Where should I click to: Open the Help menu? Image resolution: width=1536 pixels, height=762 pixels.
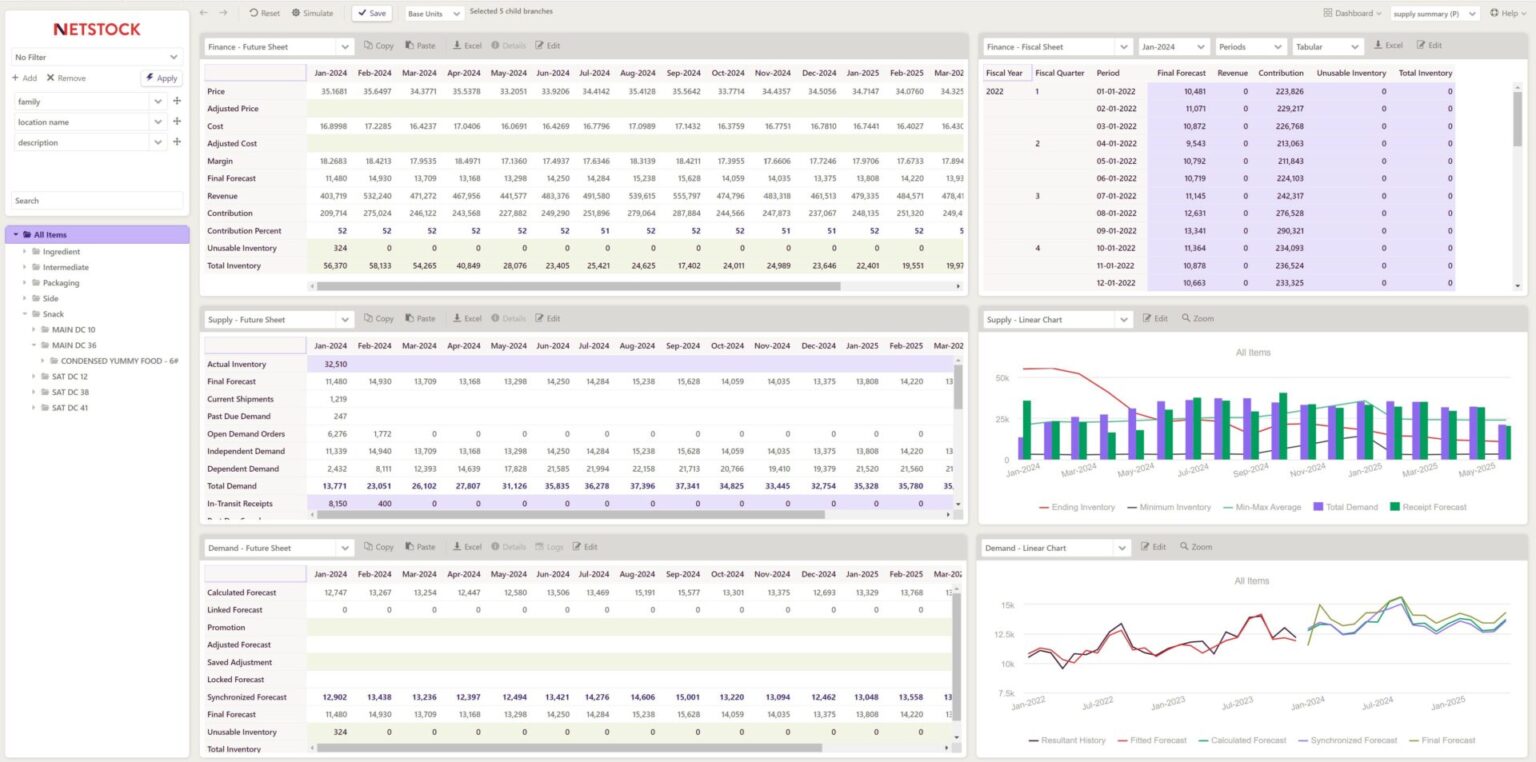tap(1508, 13)
